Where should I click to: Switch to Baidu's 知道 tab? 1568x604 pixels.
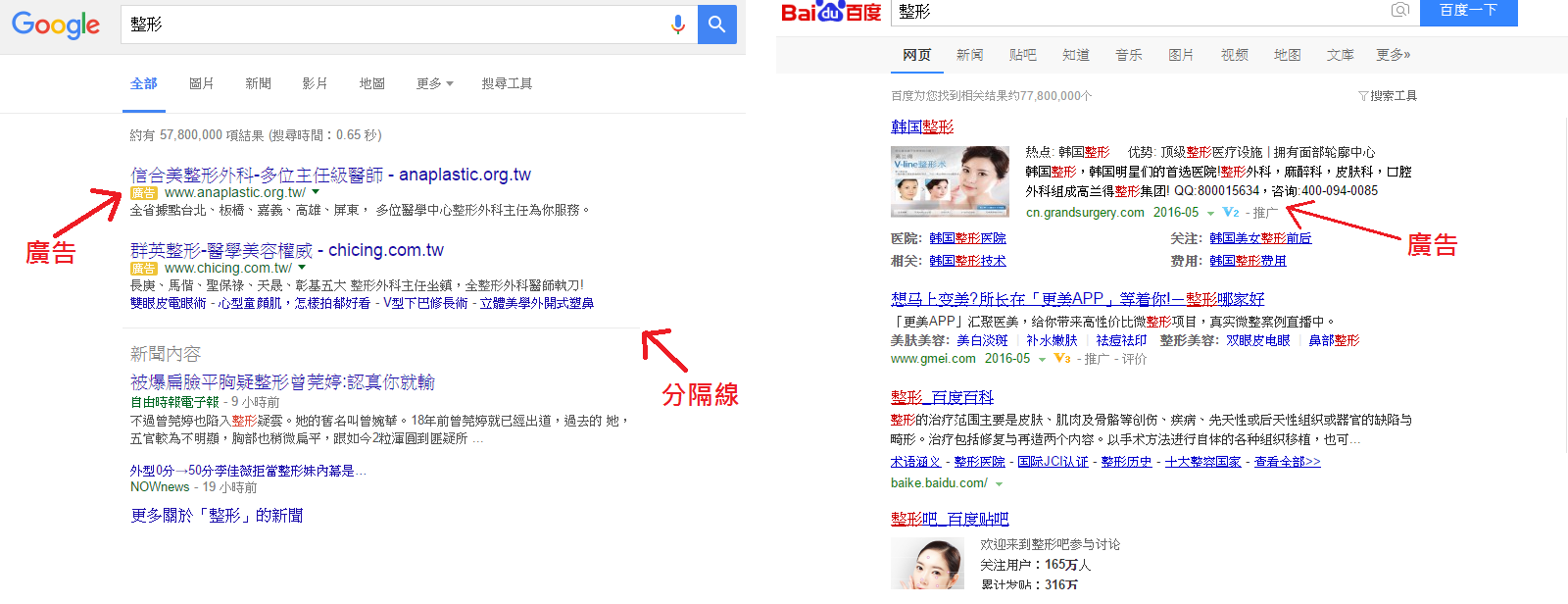point(1076,55)
